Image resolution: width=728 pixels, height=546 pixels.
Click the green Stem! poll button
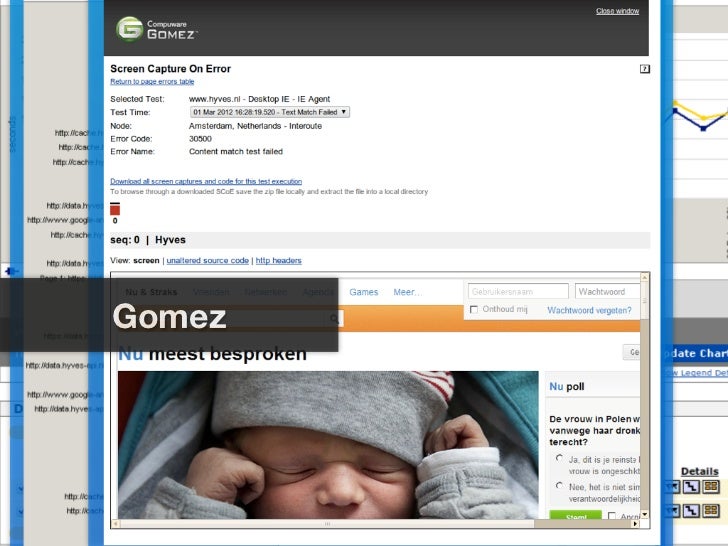pyautogui.click(x=576, y=515)
